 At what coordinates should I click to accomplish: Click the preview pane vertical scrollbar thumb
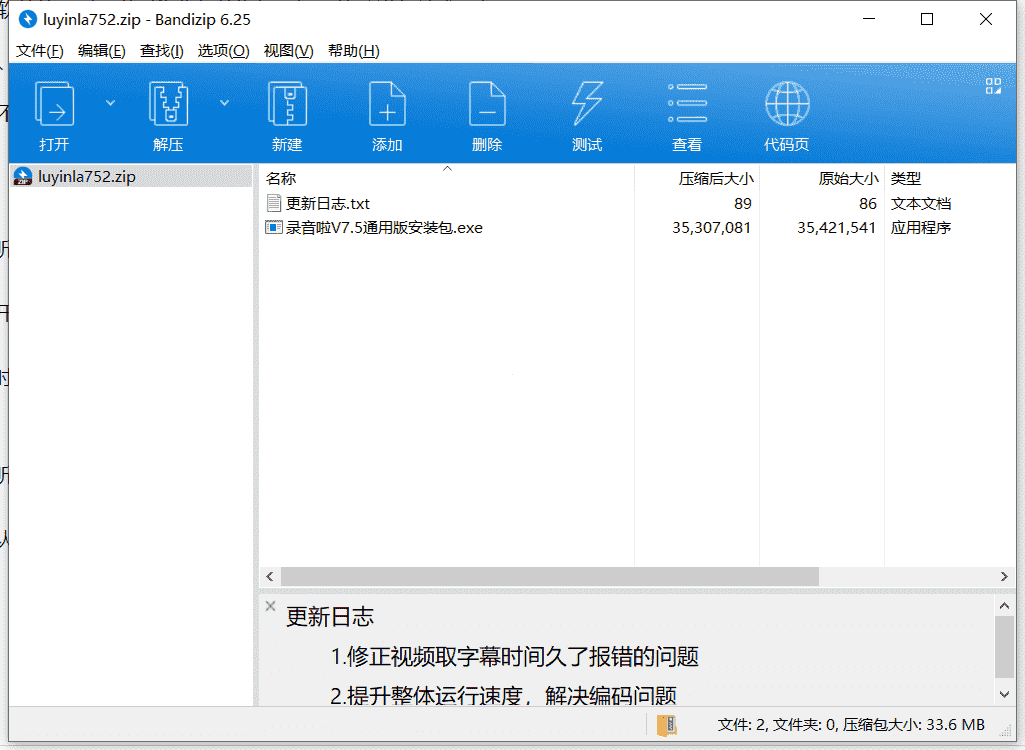1004,647
